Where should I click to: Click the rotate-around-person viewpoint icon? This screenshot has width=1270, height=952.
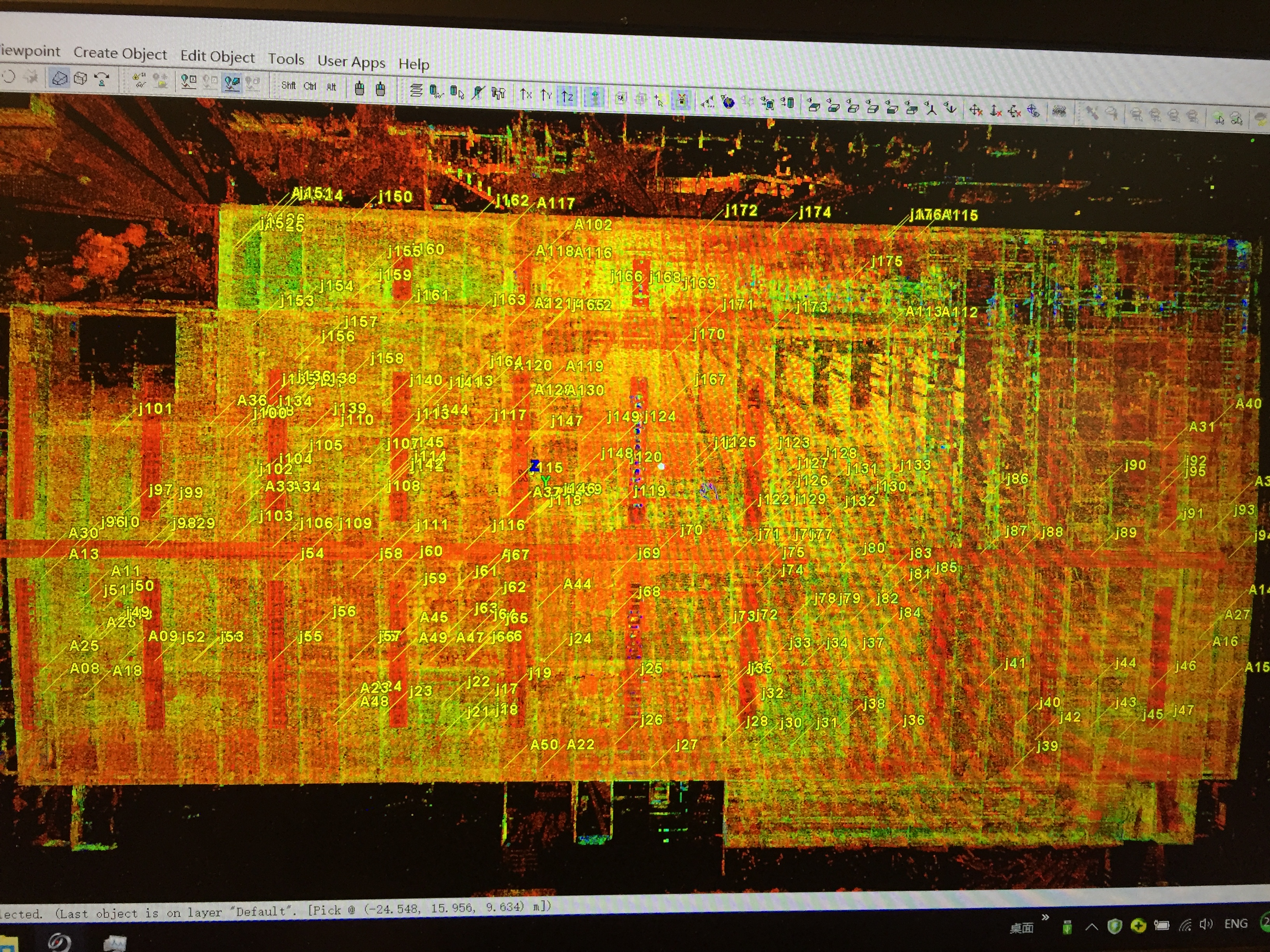tap(102, 79)
